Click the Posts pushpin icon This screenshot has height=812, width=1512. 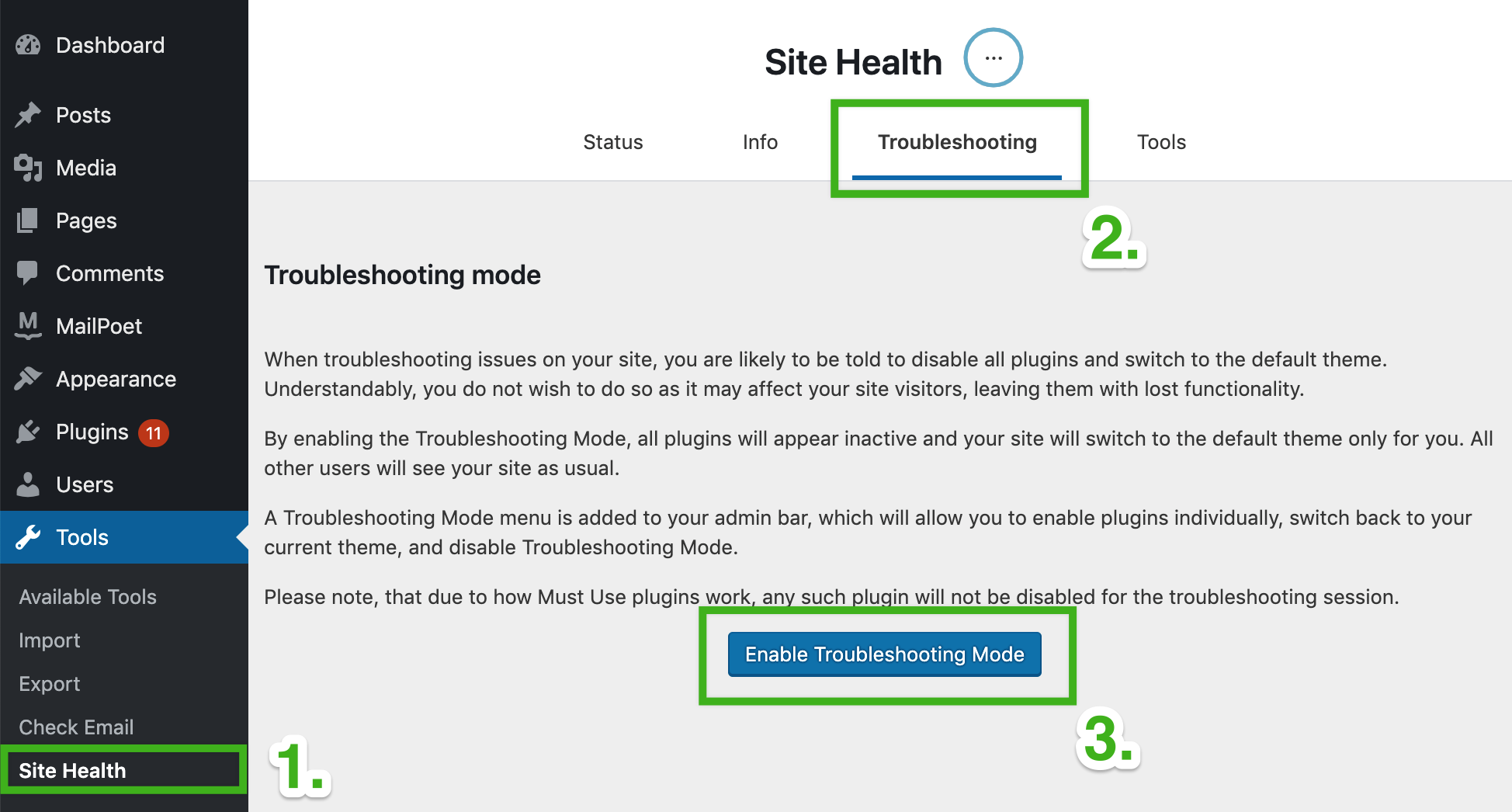(x=28, y=115)
